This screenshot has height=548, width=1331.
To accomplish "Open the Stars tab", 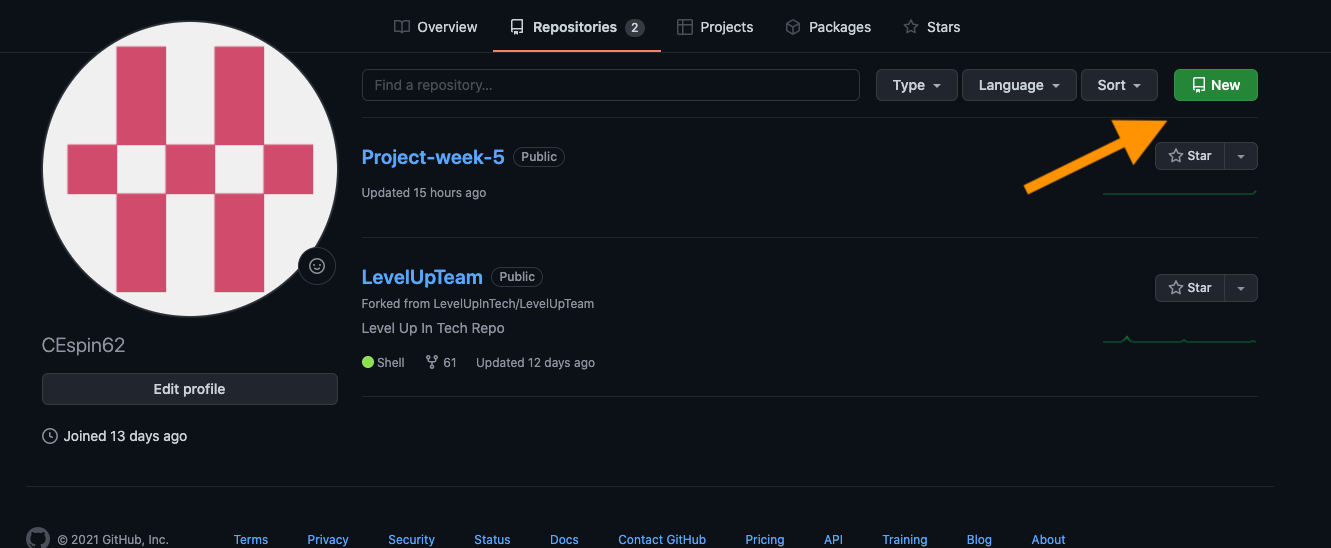I will (x=932, y=27).
